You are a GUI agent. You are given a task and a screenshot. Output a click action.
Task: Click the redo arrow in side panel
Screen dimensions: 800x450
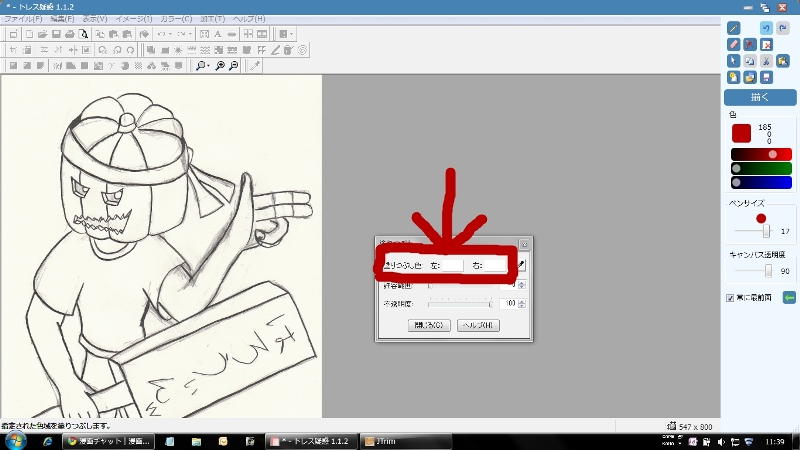click(783, 28)
